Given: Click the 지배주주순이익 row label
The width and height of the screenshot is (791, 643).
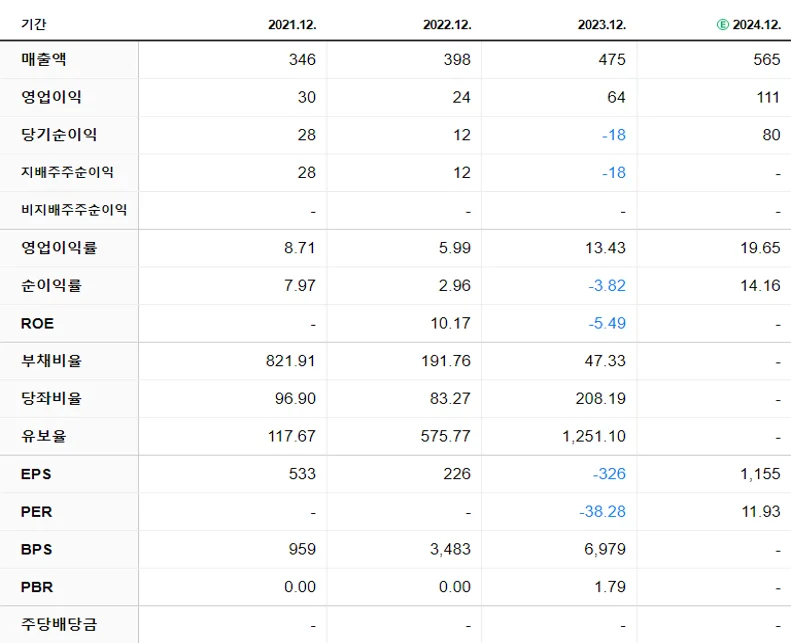Looking at the screenshot, I should coord(67,172).
